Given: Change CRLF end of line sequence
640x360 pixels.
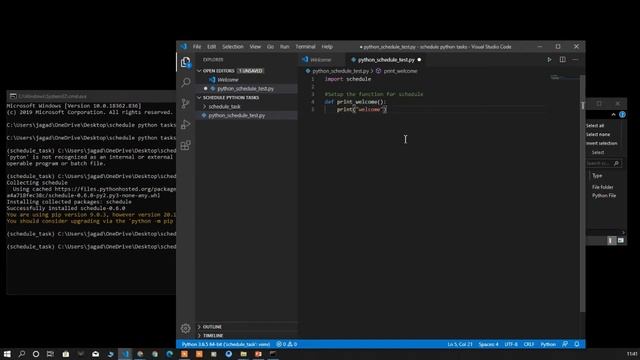Looking at the screenshot, I should (x=529, y=344).
